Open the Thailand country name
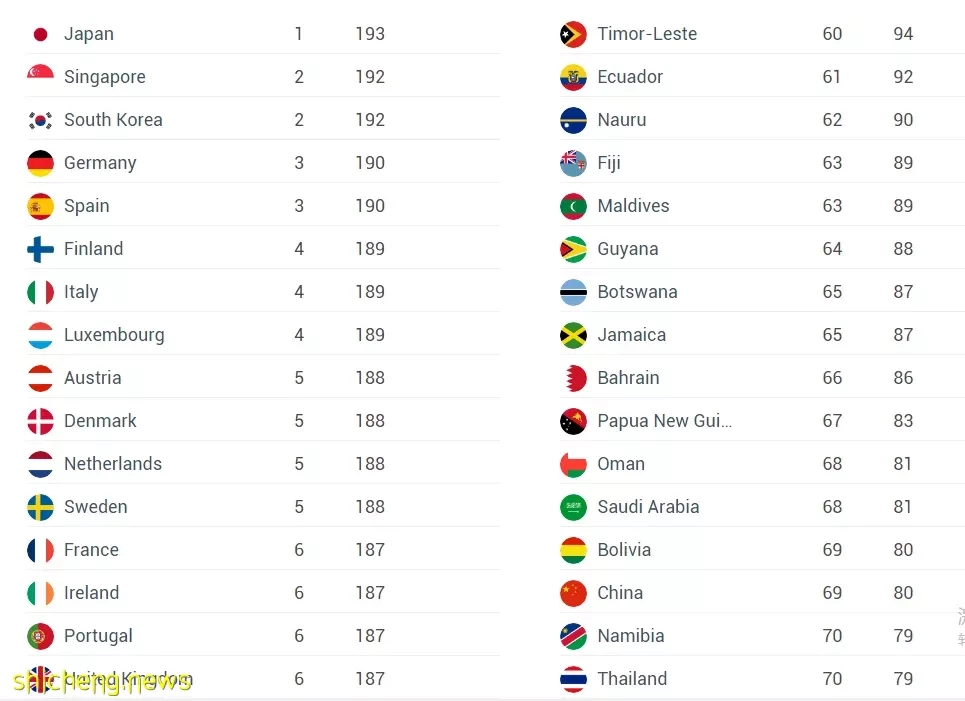The height and width of the screenshot is (701, 965). tap(632, 678)
